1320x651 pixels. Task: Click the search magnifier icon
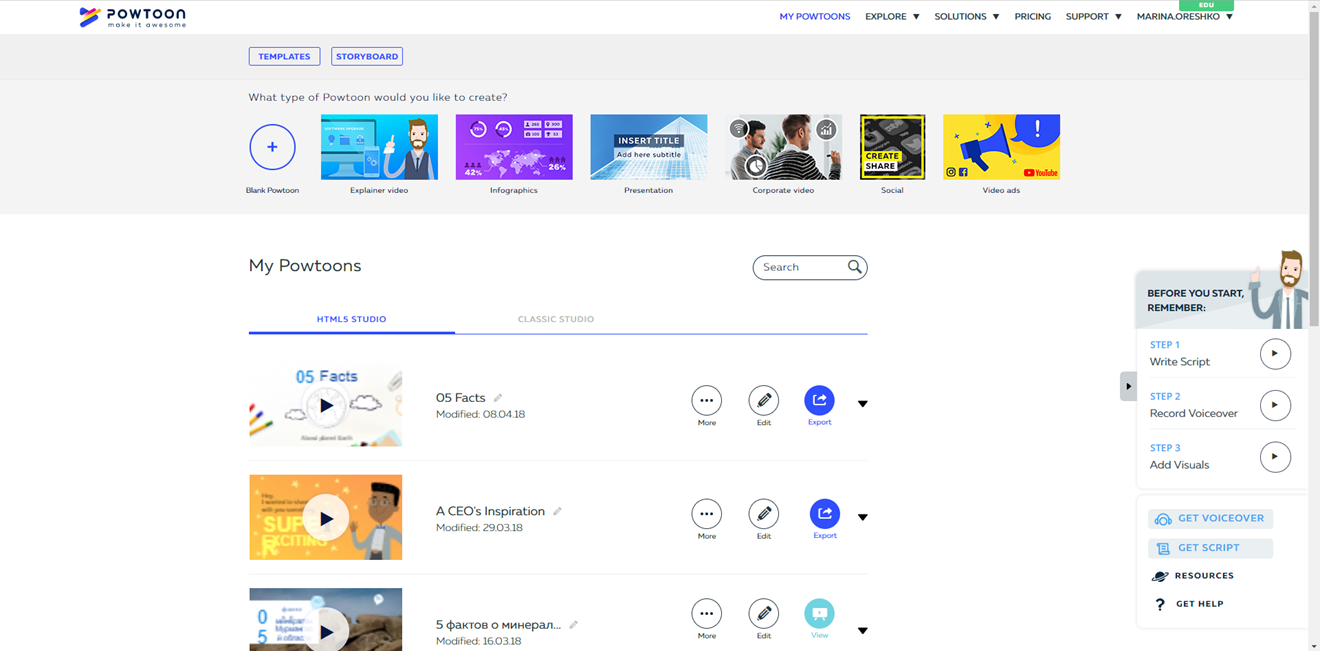pyautogui.click(x=854, y=267)
